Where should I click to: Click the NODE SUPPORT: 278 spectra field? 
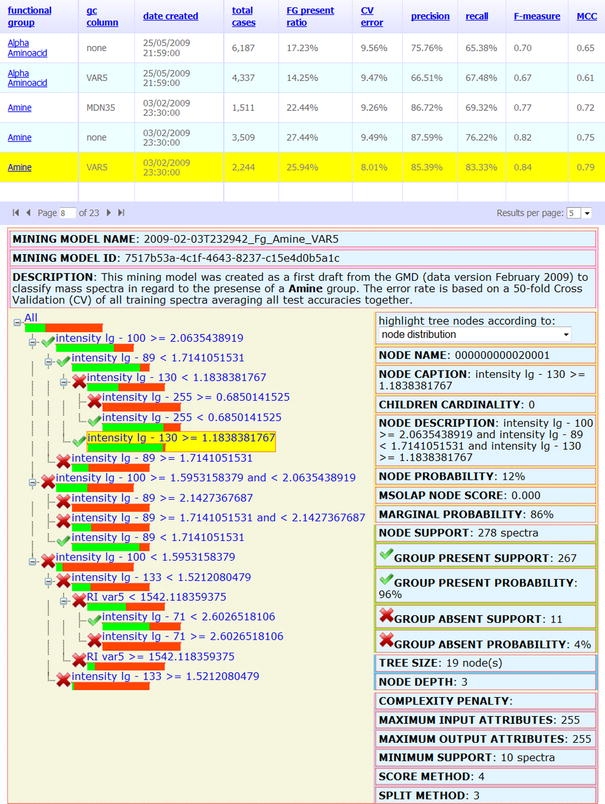tap(486, 533)
